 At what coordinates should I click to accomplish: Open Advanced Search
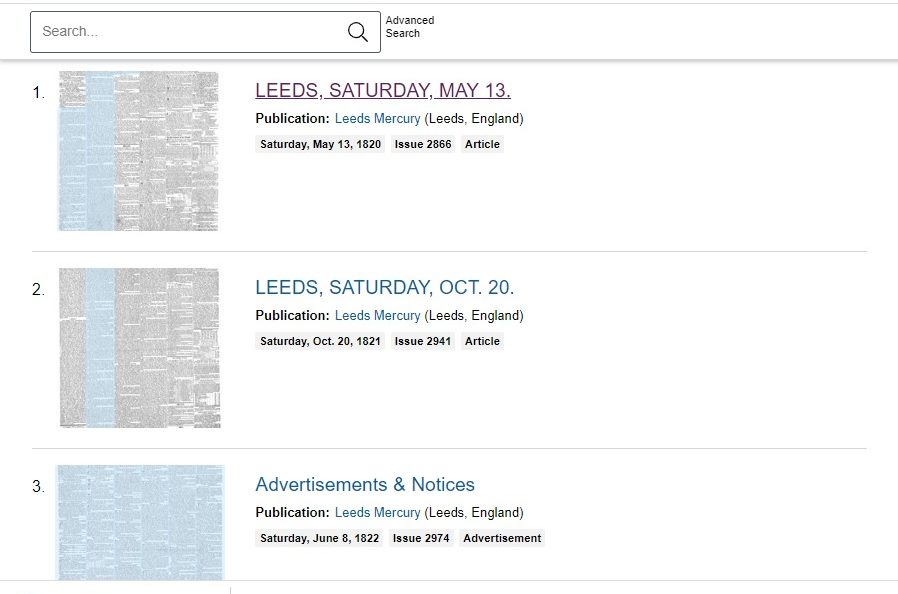(x=409, y=26)
